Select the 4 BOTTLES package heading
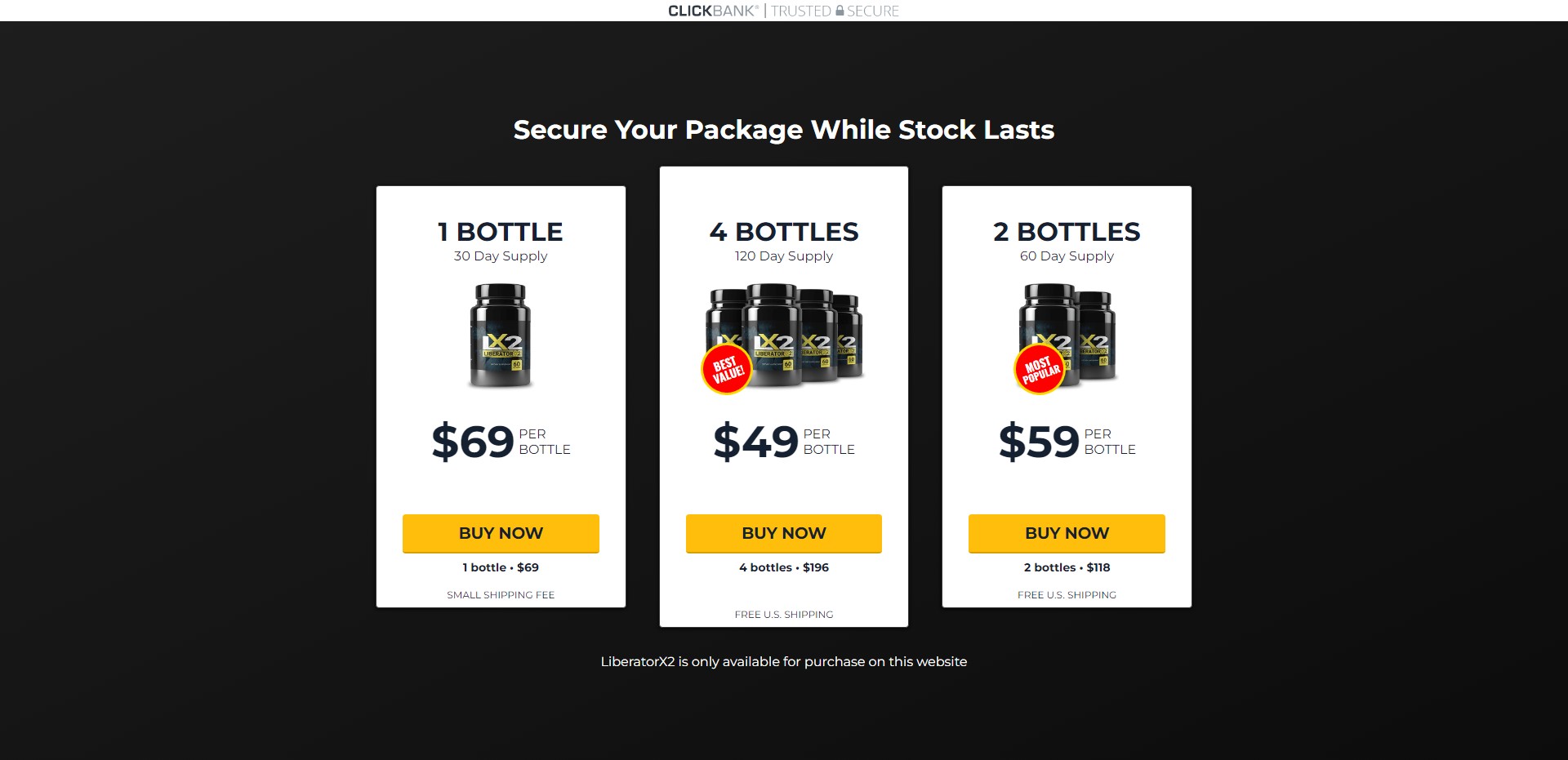Screen dimensions: 1568x760 point(784,232)
